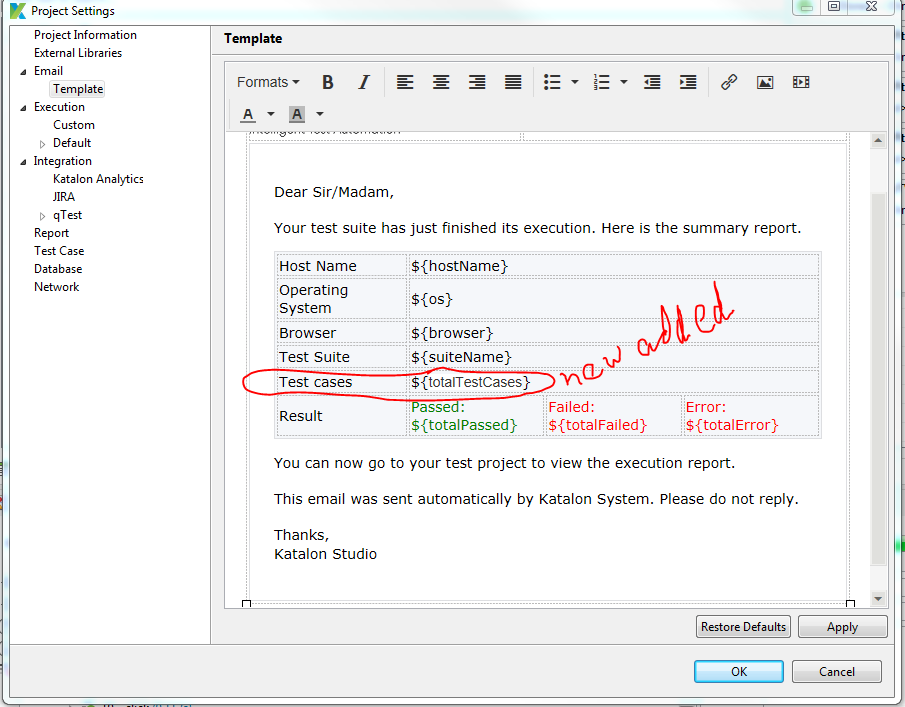Open Test Case settings
Image resolution: width=905 pixels, height=707 pixels.
point(59,250)
